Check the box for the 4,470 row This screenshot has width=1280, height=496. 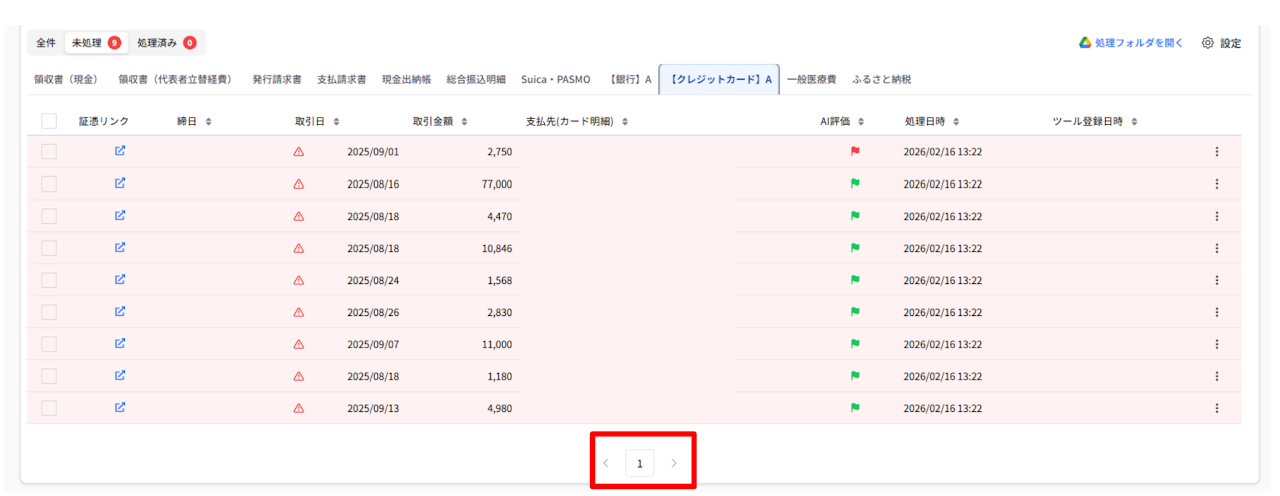[49, 216]
